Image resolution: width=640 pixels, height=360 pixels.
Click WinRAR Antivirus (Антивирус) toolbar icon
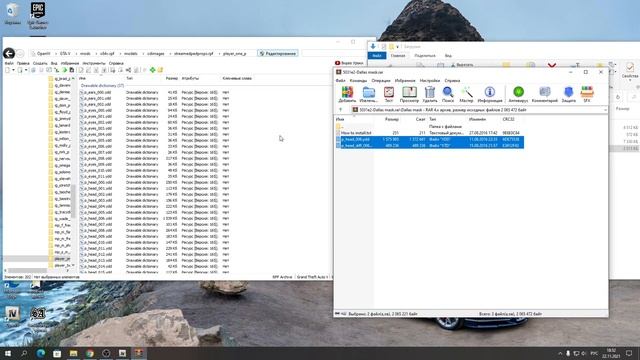tap(518, 94)
